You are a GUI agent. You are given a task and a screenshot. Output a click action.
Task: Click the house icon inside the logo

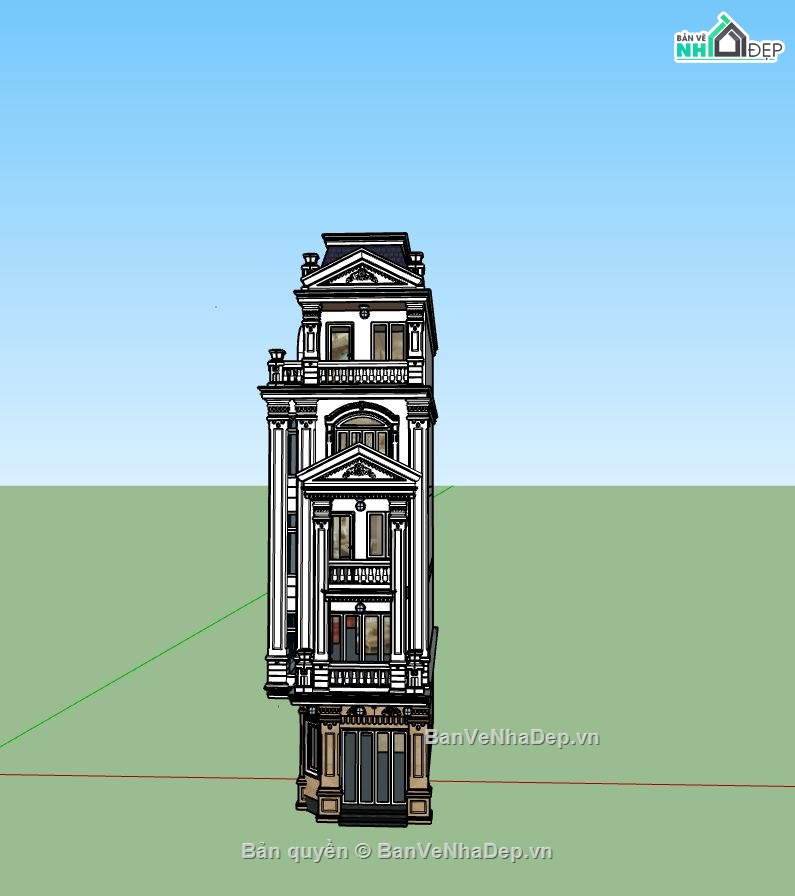pyautogui.click(x=728, y=38)
